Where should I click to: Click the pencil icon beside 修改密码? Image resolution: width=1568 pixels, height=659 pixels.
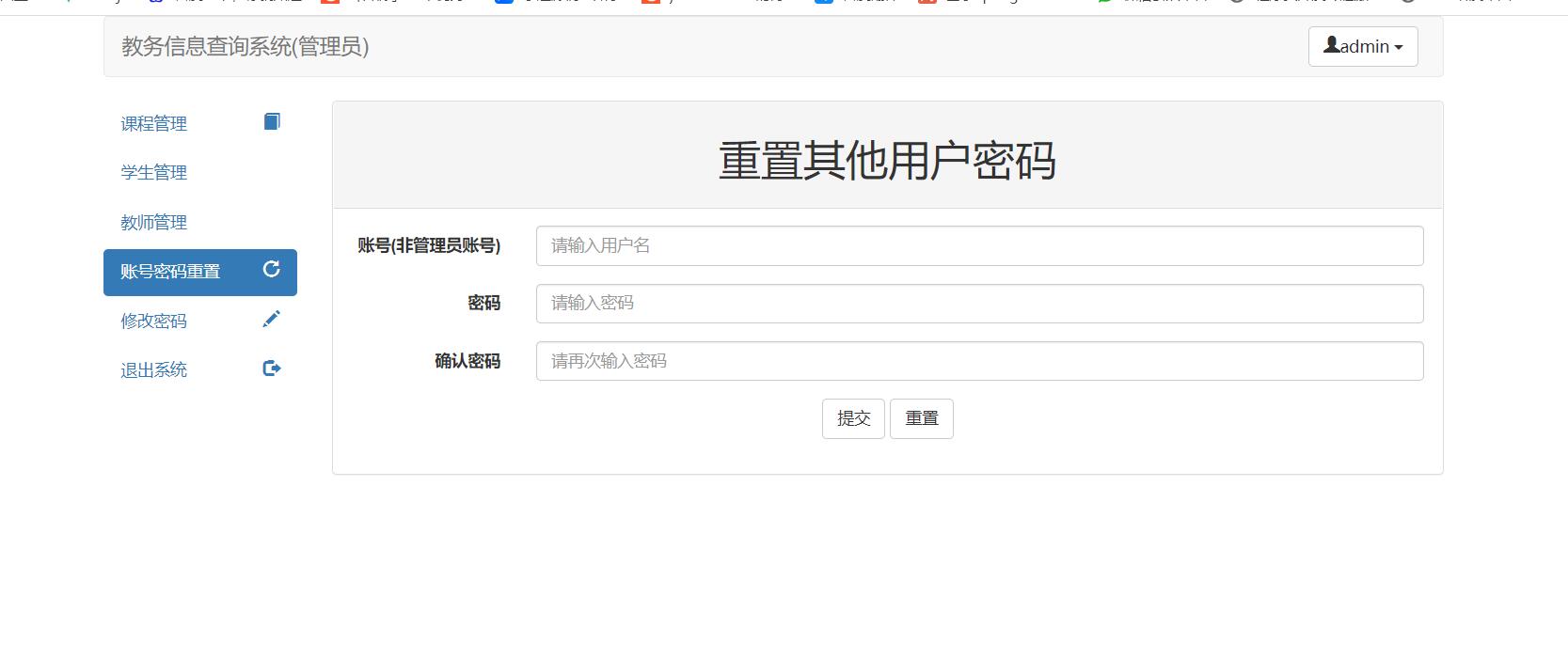click(x=272, y=319)
